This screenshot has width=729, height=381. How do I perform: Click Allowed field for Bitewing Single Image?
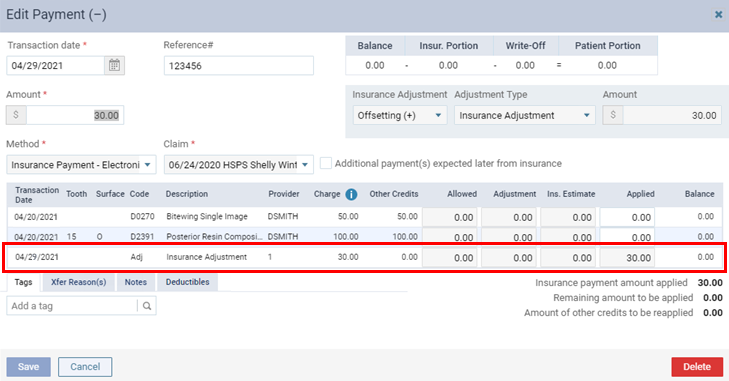450,217
